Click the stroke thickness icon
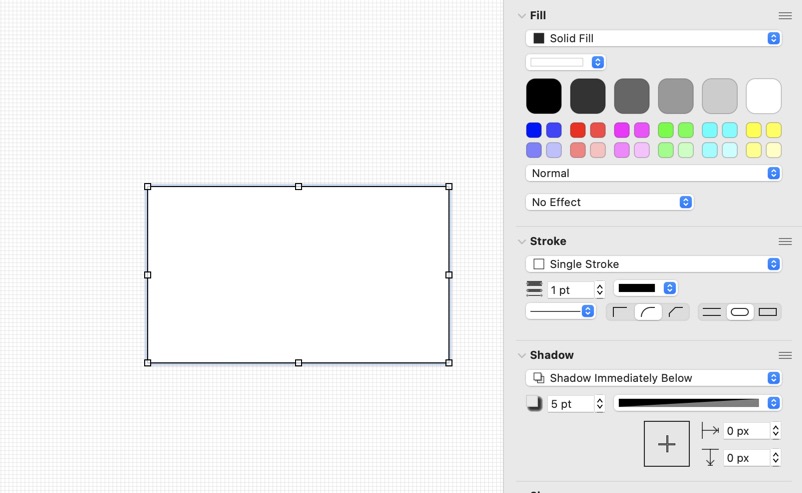 [534, 289]
